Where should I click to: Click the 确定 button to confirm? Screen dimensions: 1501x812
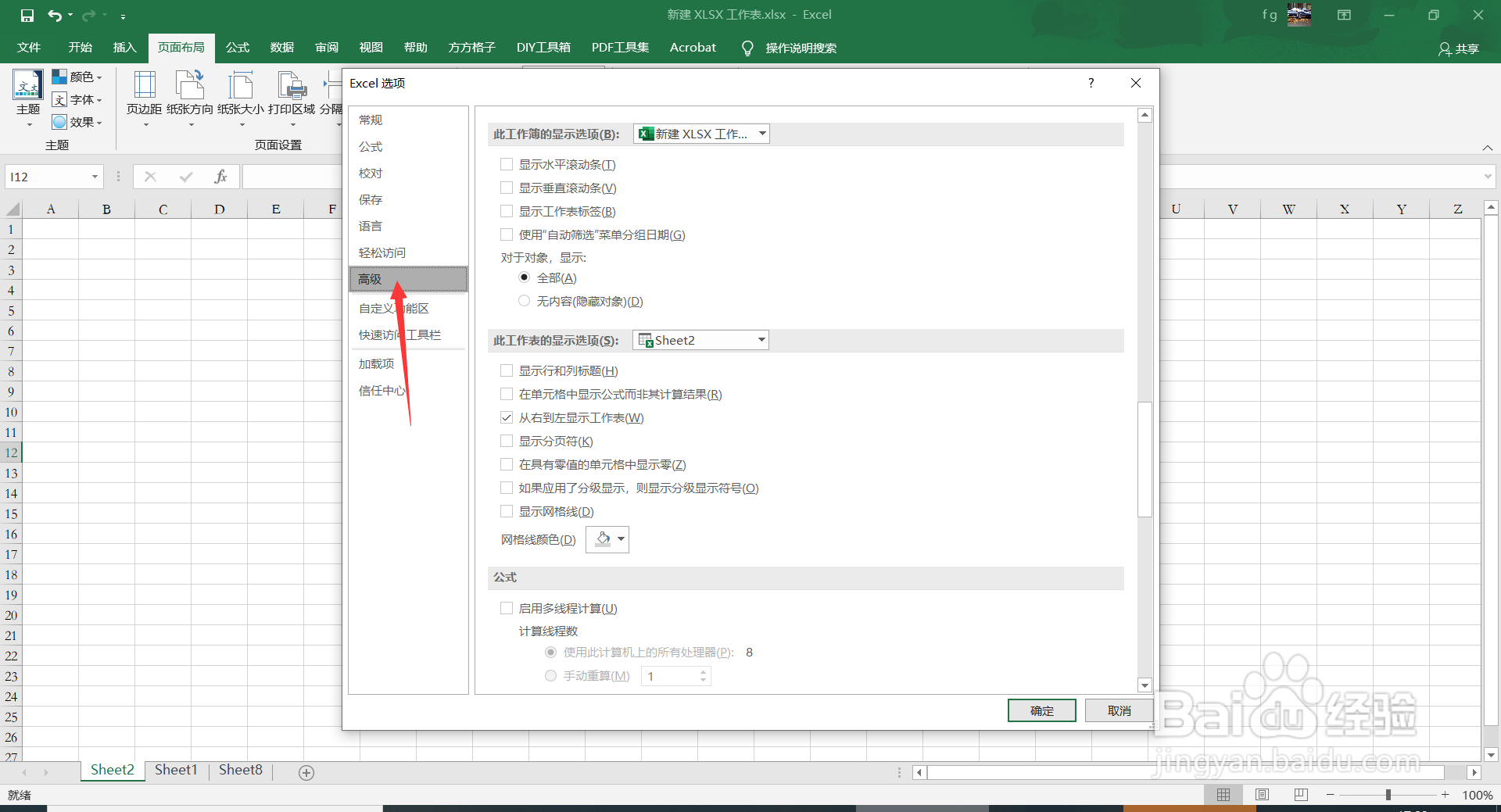1041,710
